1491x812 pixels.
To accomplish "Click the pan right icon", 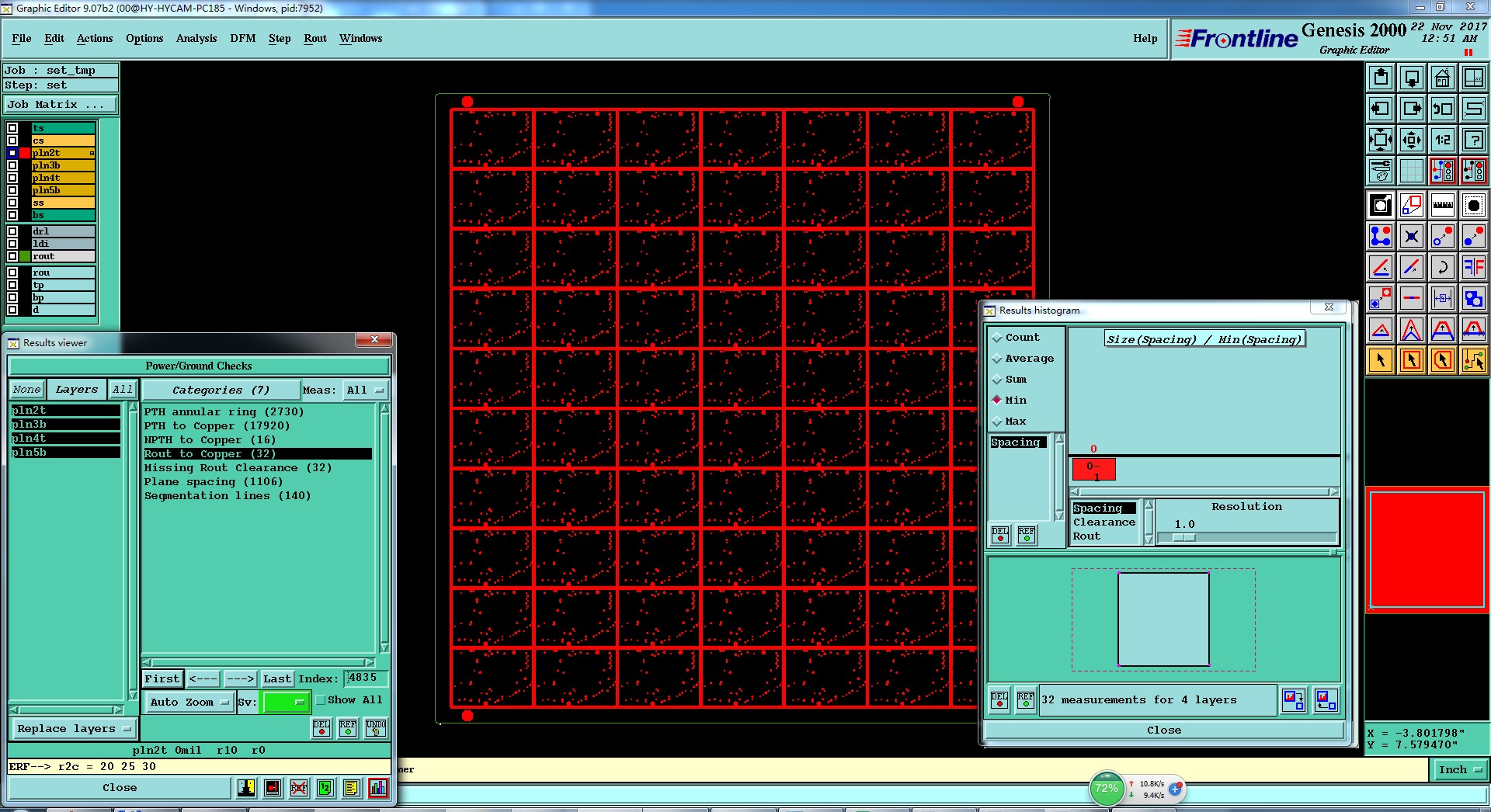I will (1411, 109).
